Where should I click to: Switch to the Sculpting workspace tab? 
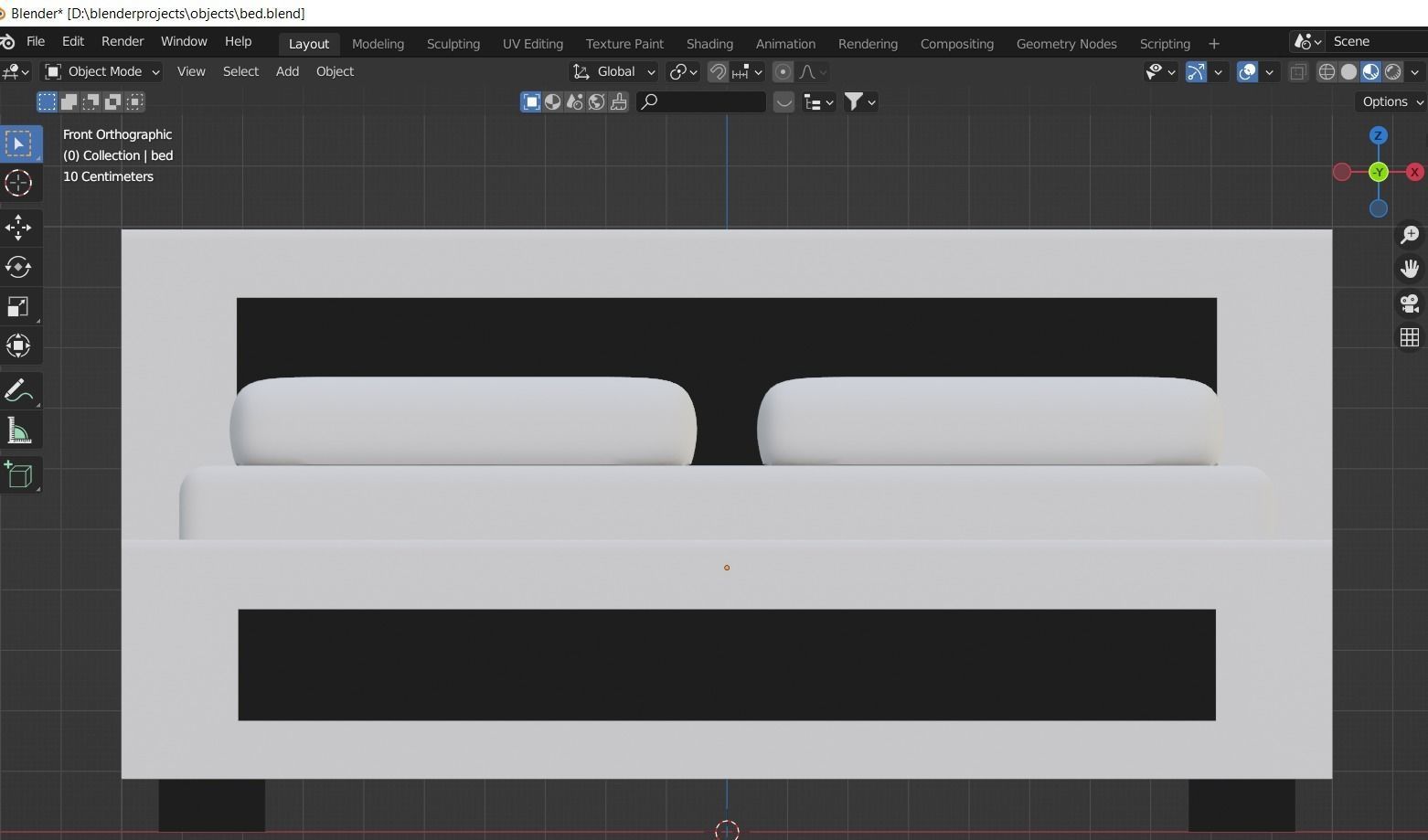coord(453,44)
